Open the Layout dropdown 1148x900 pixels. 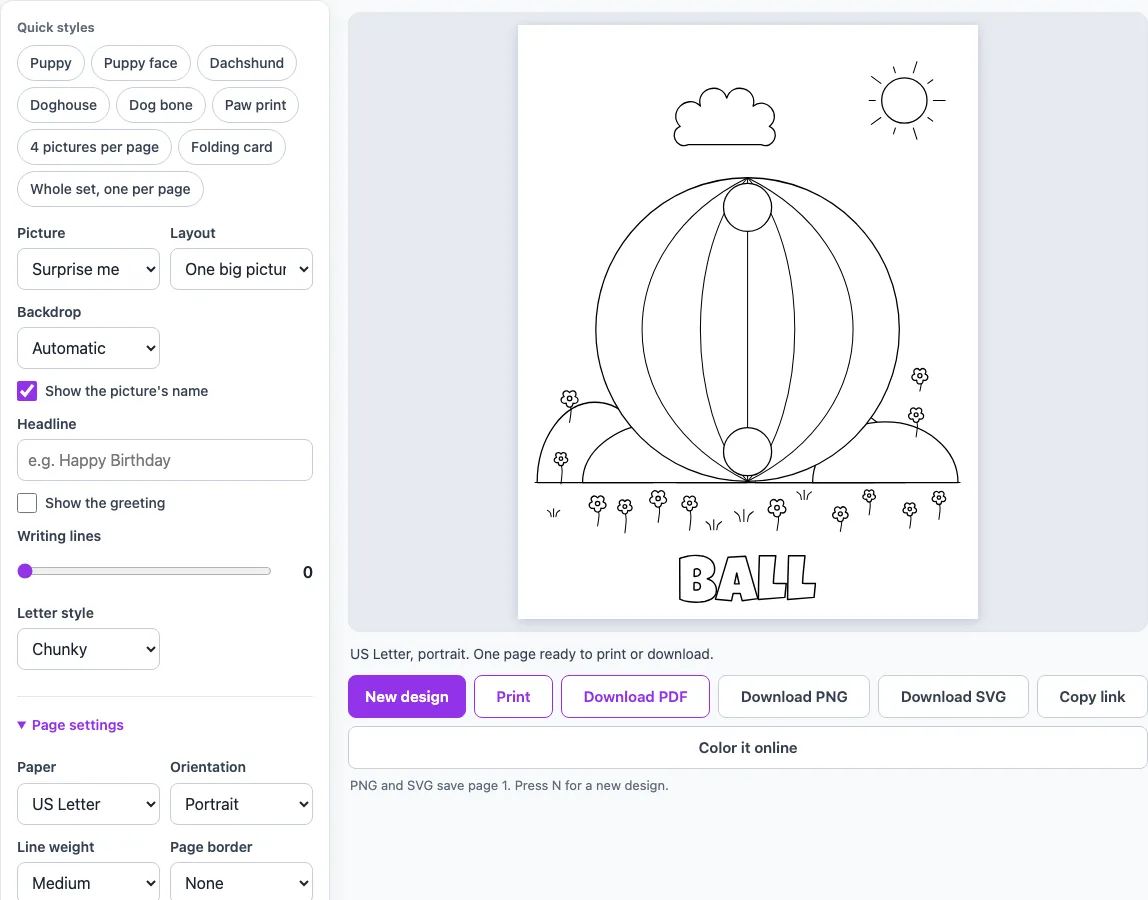point(242,269)
